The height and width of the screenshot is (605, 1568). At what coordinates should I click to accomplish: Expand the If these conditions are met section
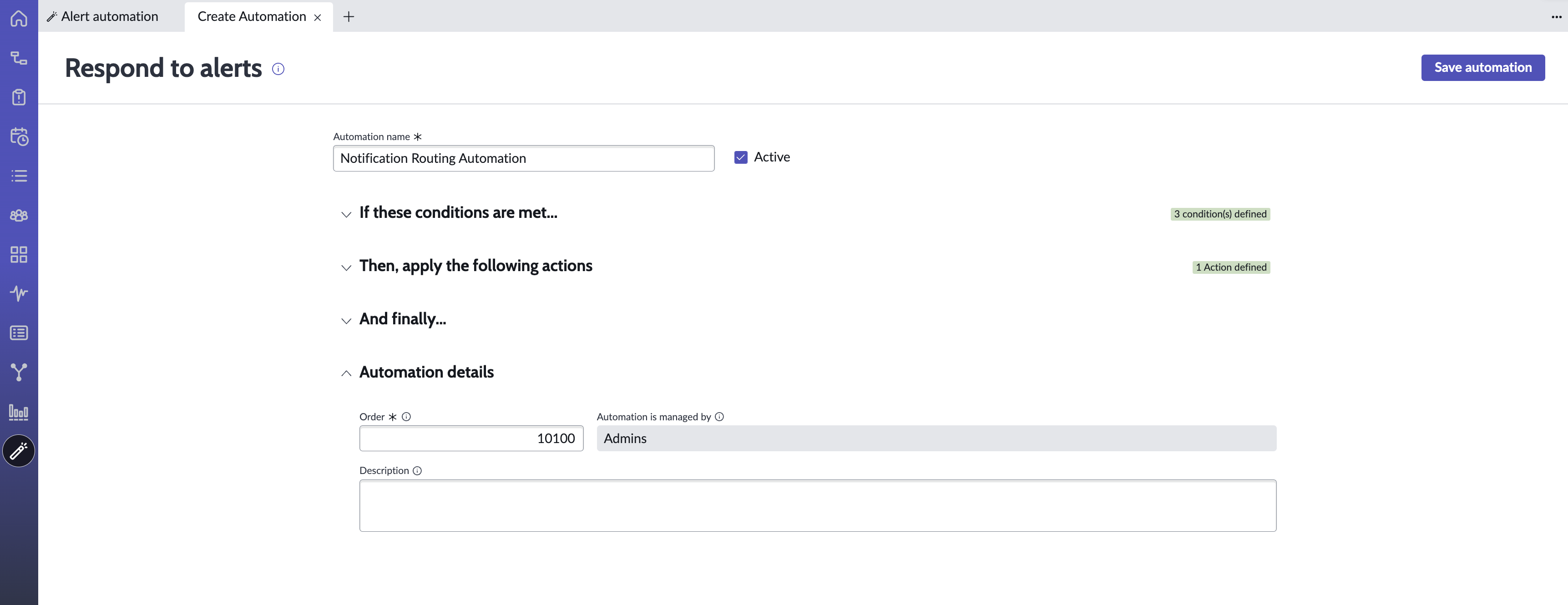346,214
